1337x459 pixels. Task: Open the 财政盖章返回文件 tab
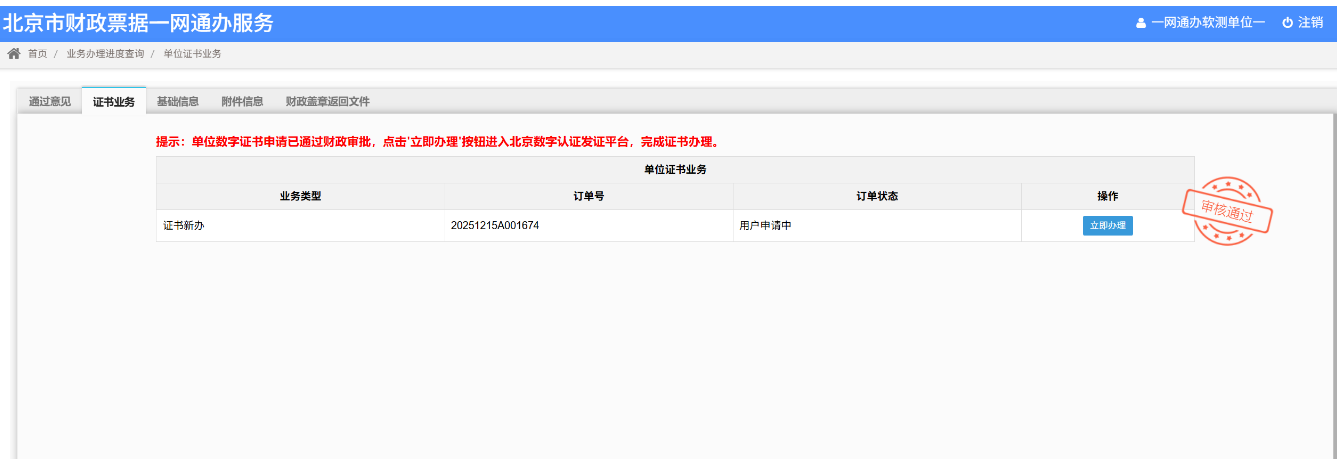point(327,101)
